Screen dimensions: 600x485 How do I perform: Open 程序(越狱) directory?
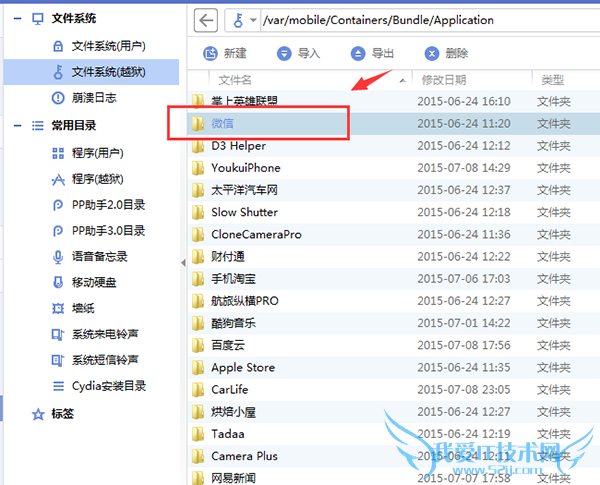point(91,179)
